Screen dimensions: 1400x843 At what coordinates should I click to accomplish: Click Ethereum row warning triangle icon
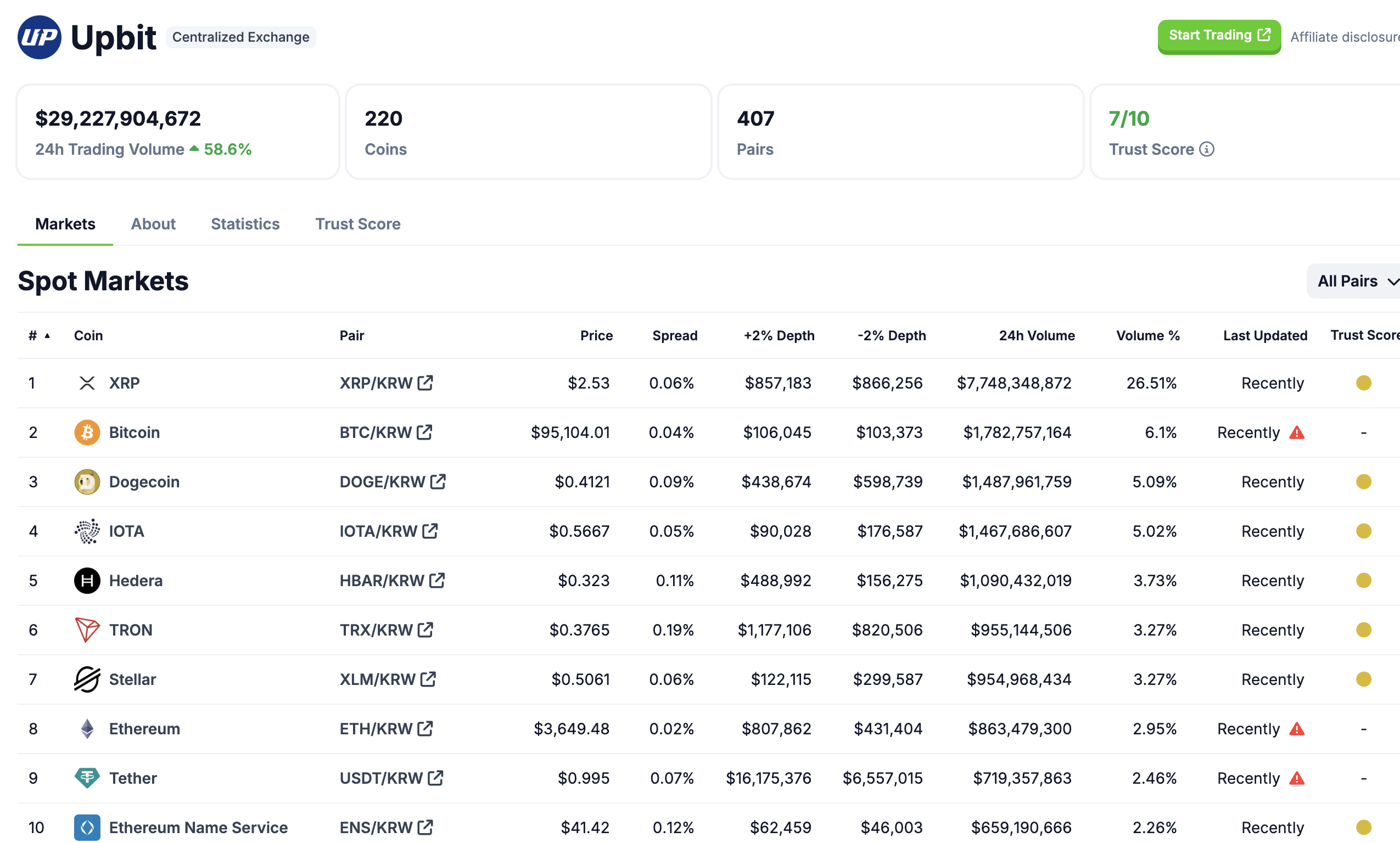(x=1297, y=729)
